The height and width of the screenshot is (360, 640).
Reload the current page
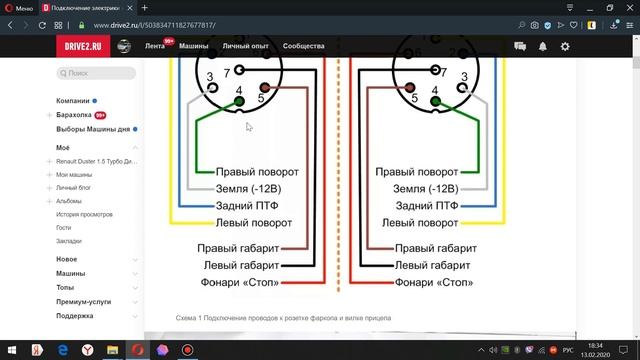point(42,25)
